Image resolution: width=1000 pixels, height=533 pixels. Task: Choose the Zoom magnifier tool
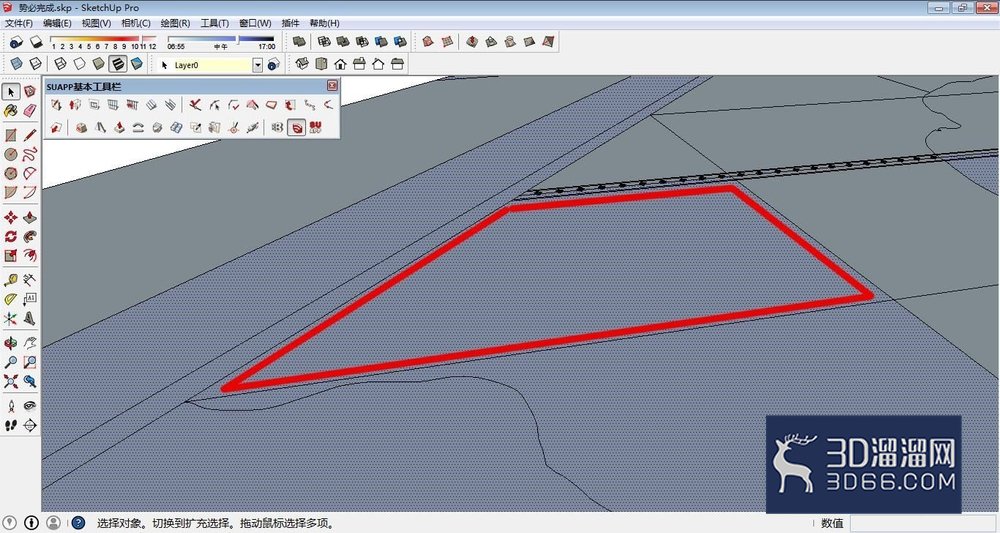(11, 362)
